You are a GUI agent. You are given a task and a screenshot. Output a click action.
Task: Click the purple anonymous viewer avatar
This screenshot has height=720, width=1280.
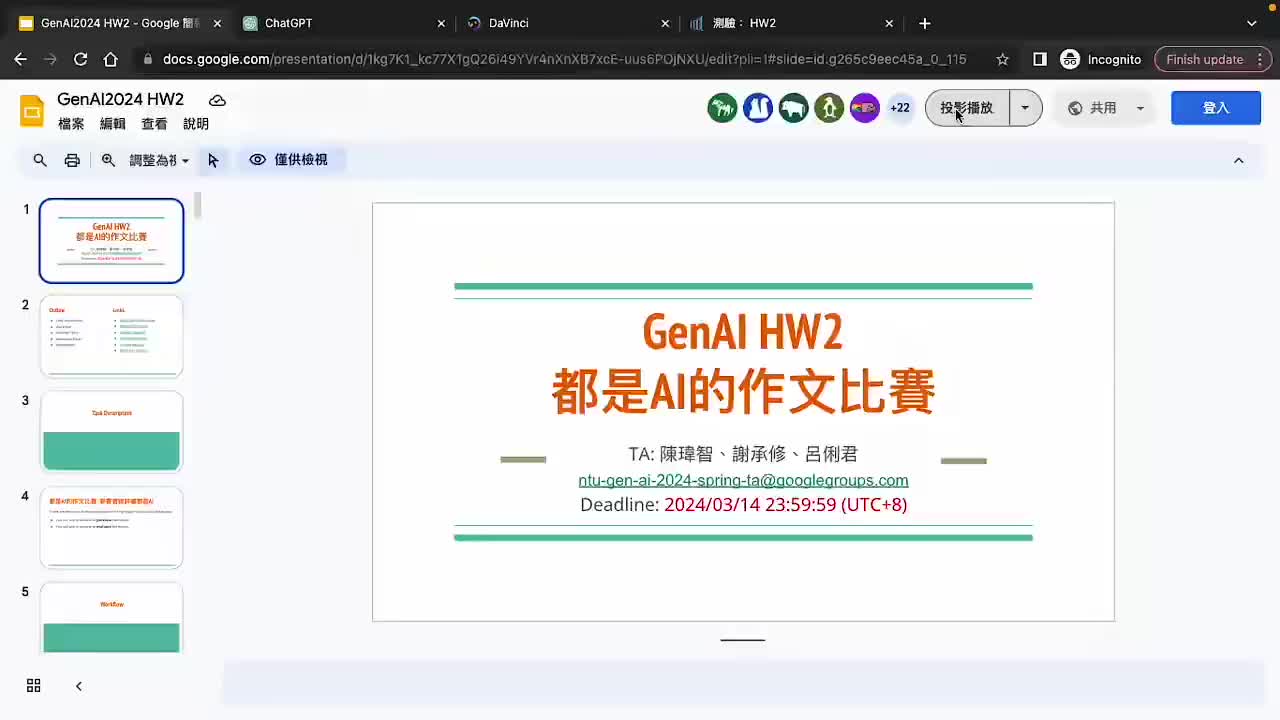(x=864, y=108)
